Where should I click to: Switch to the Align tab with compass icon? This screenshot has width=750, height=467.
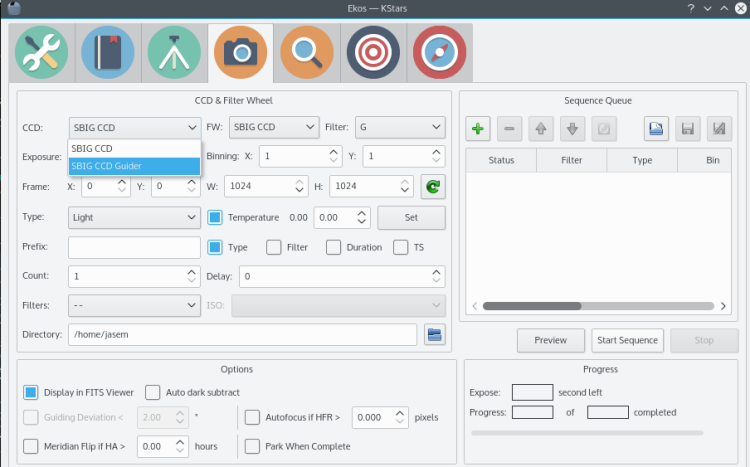[440, 53]
